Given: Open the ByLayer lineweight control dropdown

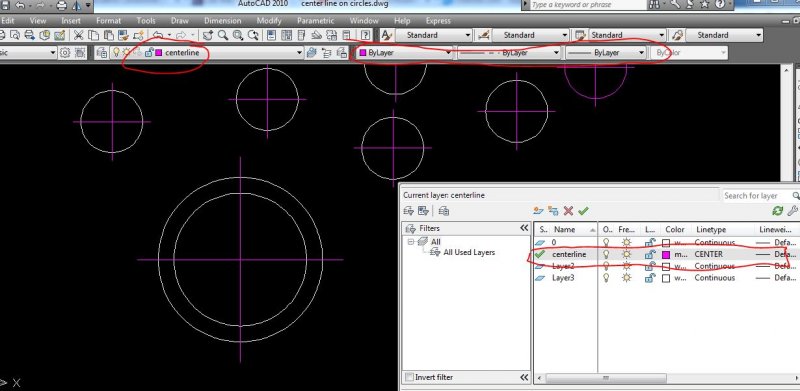Looking at the screenshot, I should coord(641,53).
